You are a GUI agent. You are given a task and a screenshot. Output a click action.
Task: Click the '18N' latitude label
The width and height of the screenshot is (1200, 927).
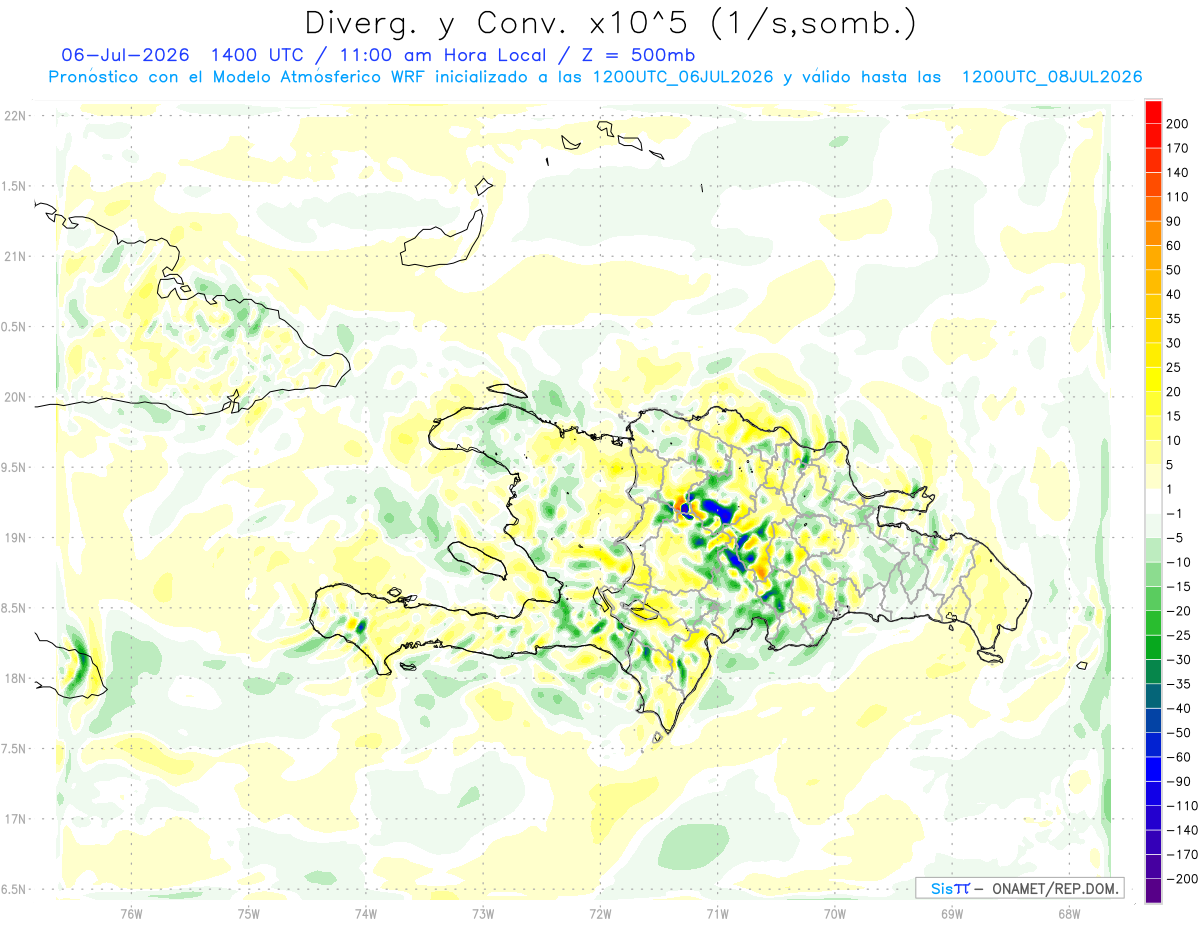point(14,679)
